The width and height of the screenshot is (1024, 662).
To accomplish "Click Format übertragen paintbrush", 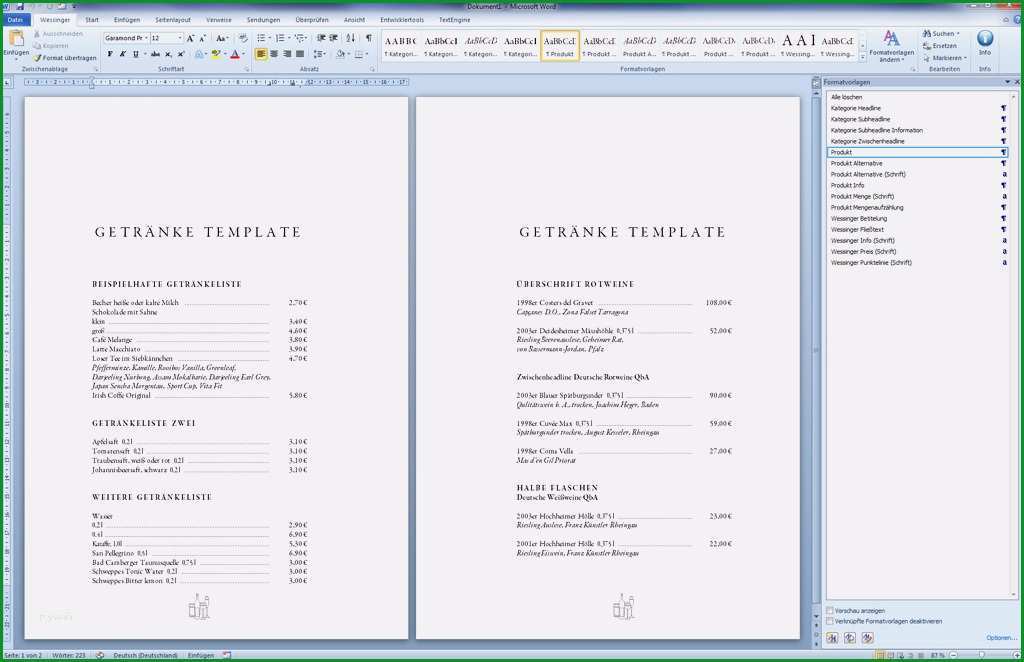I will click(65, 58).
